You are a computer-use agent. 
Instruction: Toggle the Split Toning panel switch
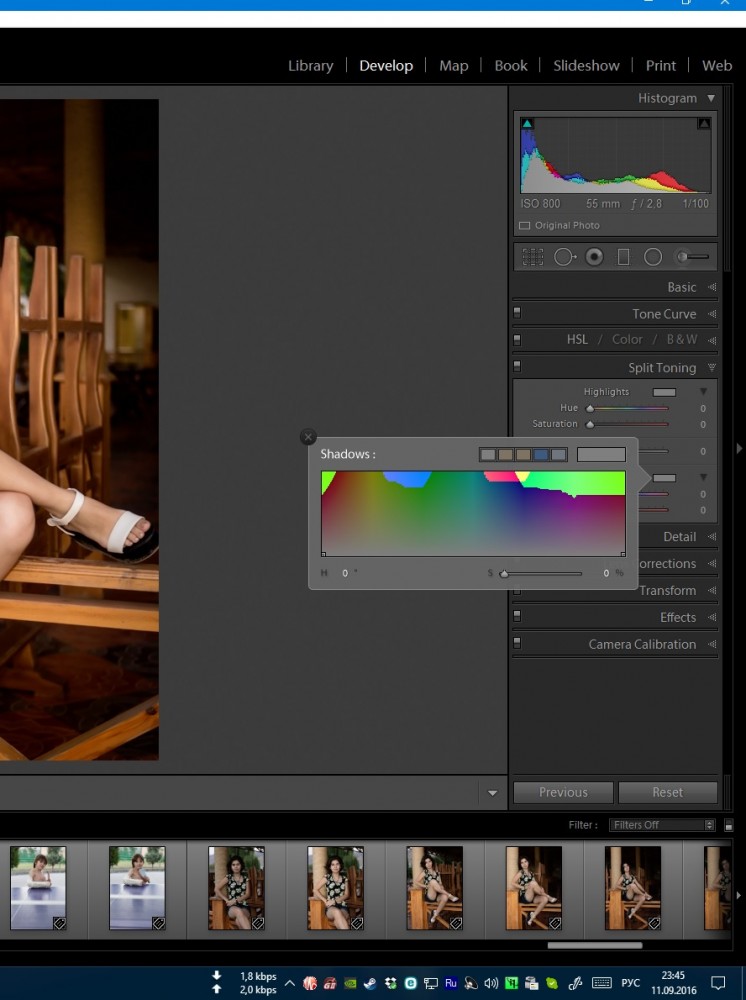tap(517, 367)
